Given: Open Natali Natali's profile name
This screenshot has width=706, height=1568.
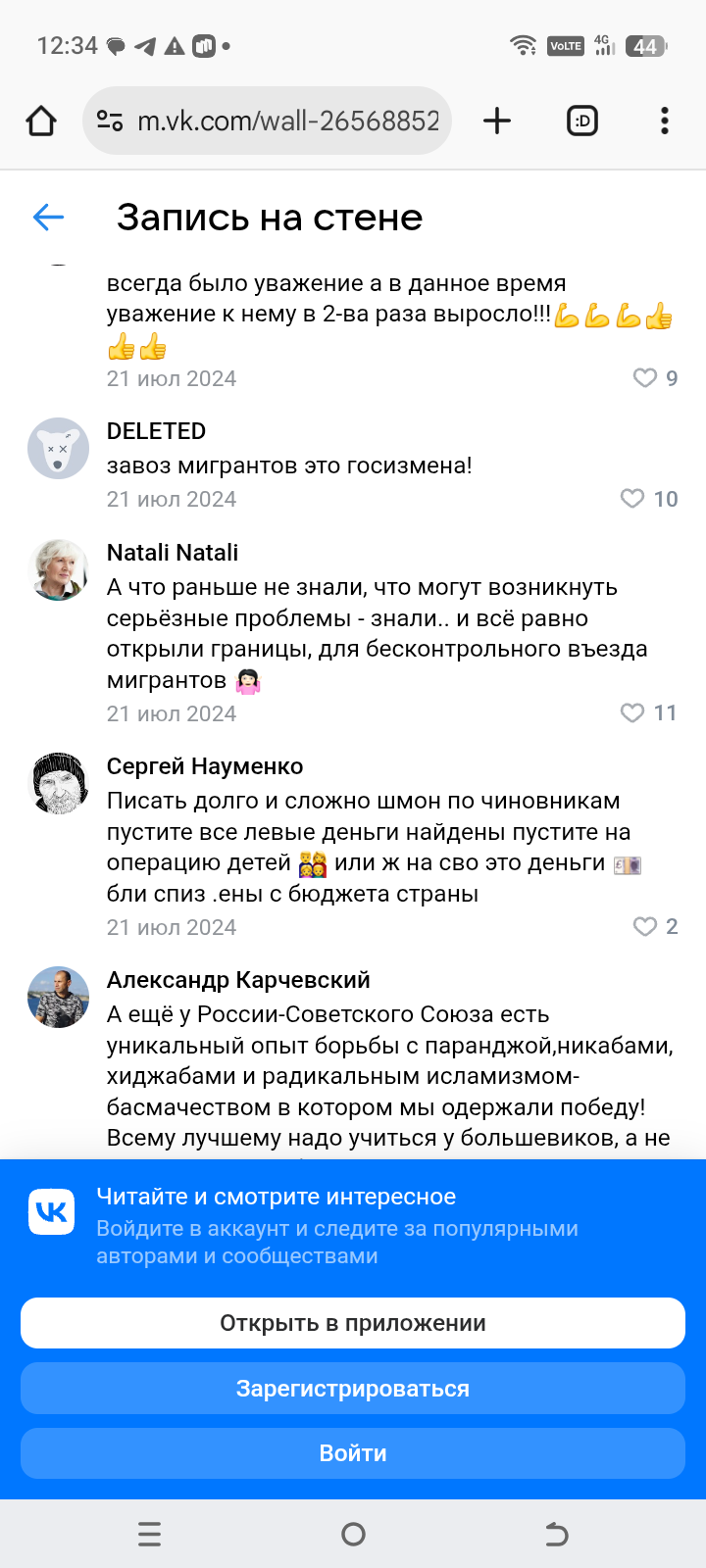Looking at the screenshot, I should tap(173, 553).
